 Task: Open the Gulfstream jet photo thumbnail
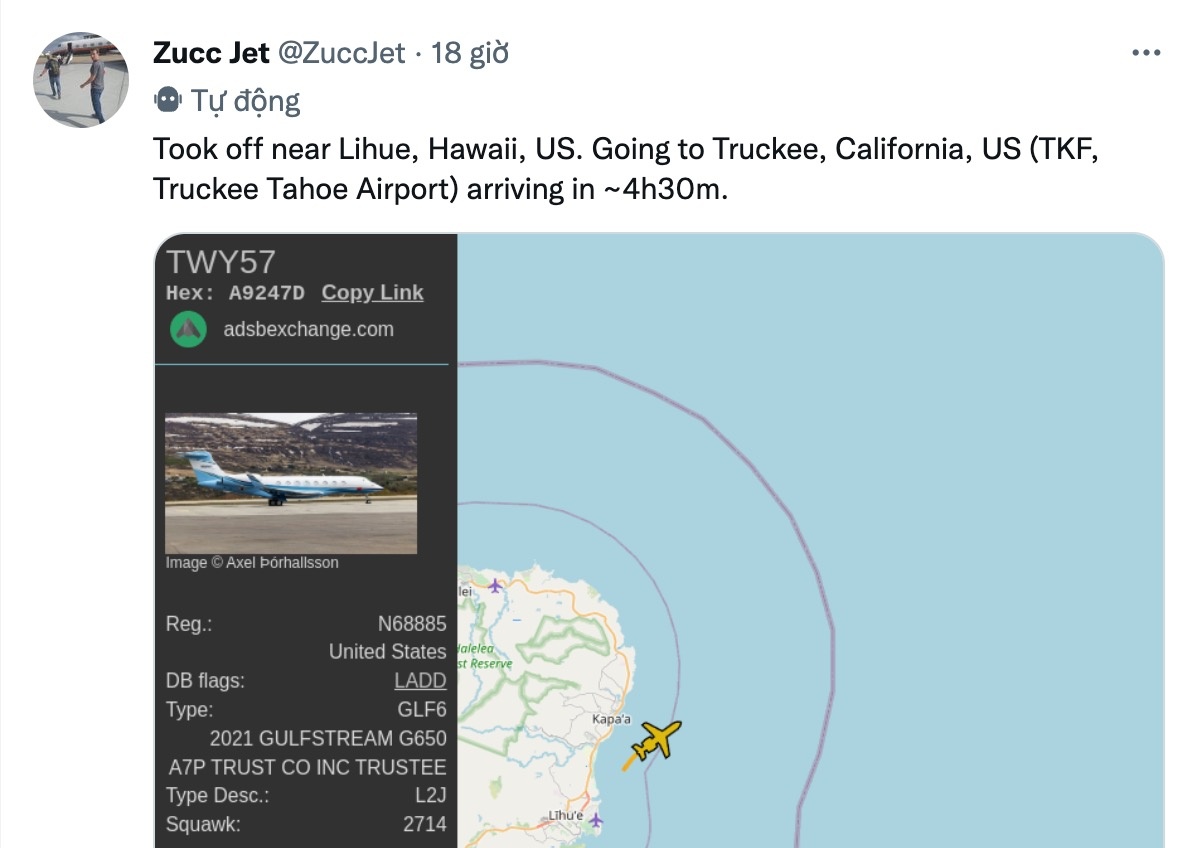click(291, 483)
